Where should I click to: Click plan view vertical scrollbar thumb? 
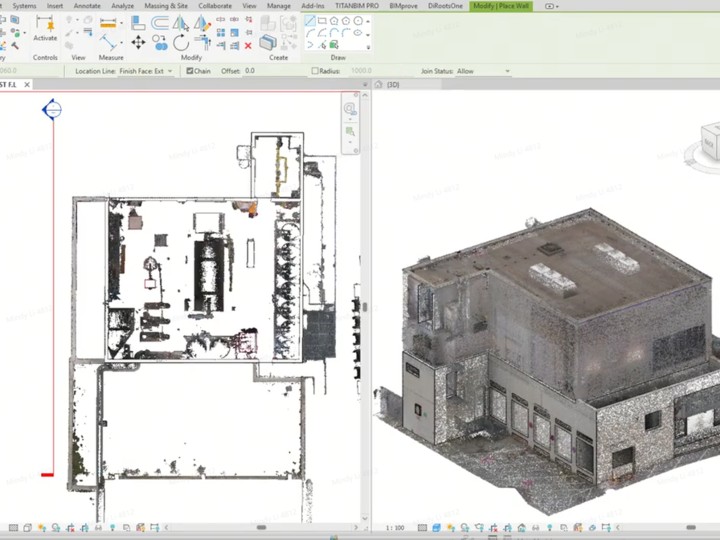365,307
